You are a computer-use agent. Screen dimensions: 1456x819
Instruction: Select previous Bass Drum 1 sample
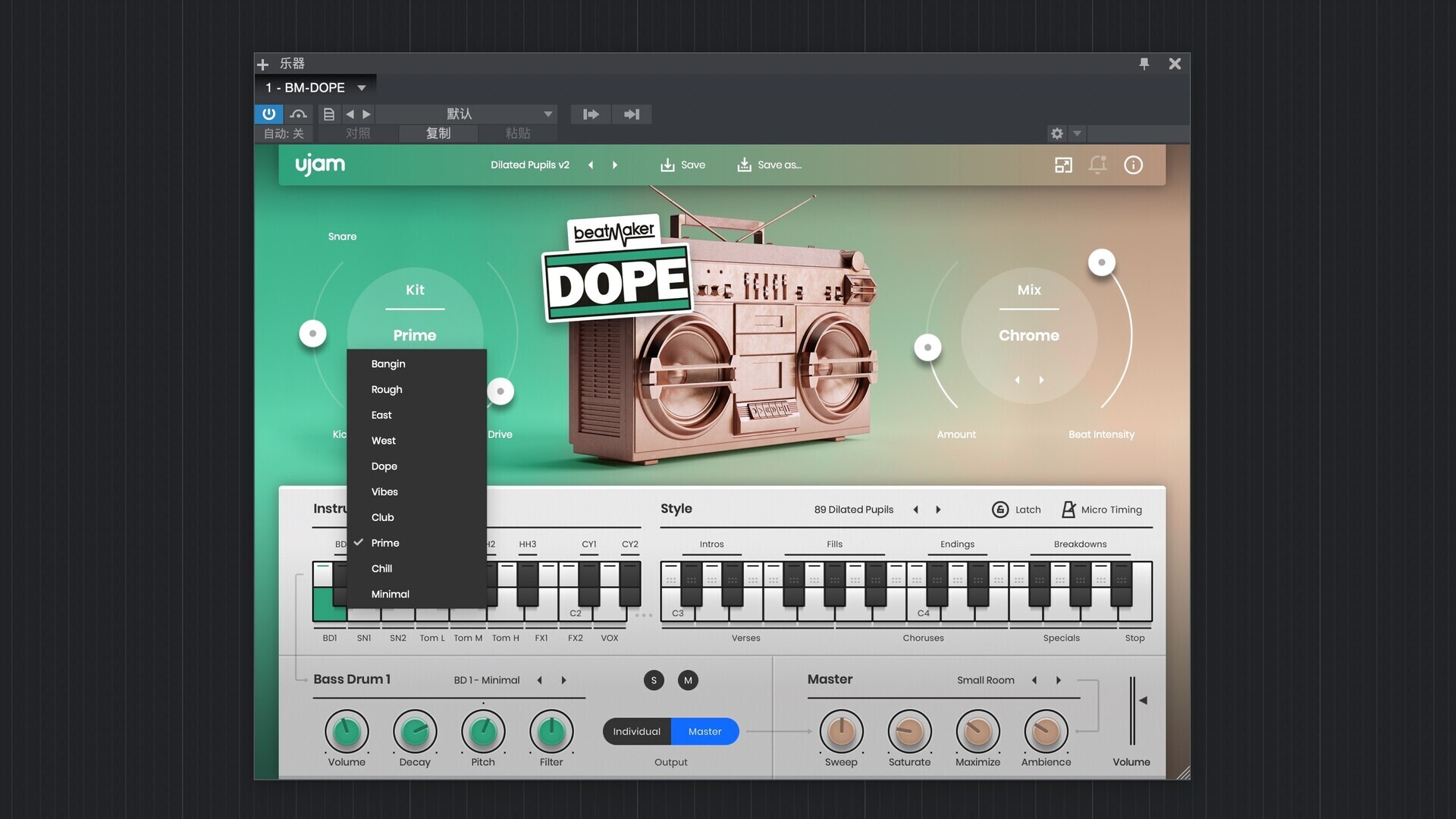[539, 680]
